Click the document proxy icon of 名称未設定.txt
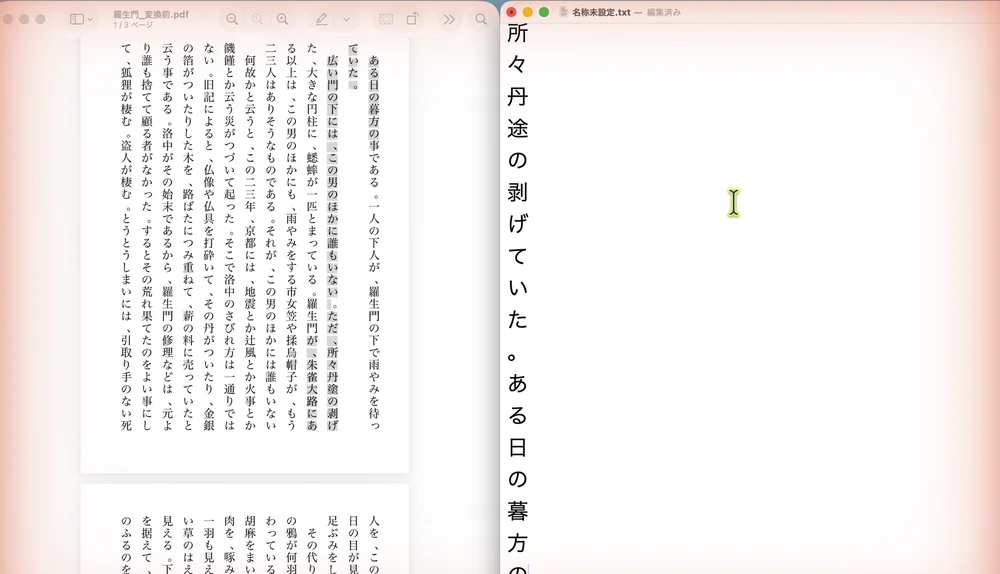 563,11
